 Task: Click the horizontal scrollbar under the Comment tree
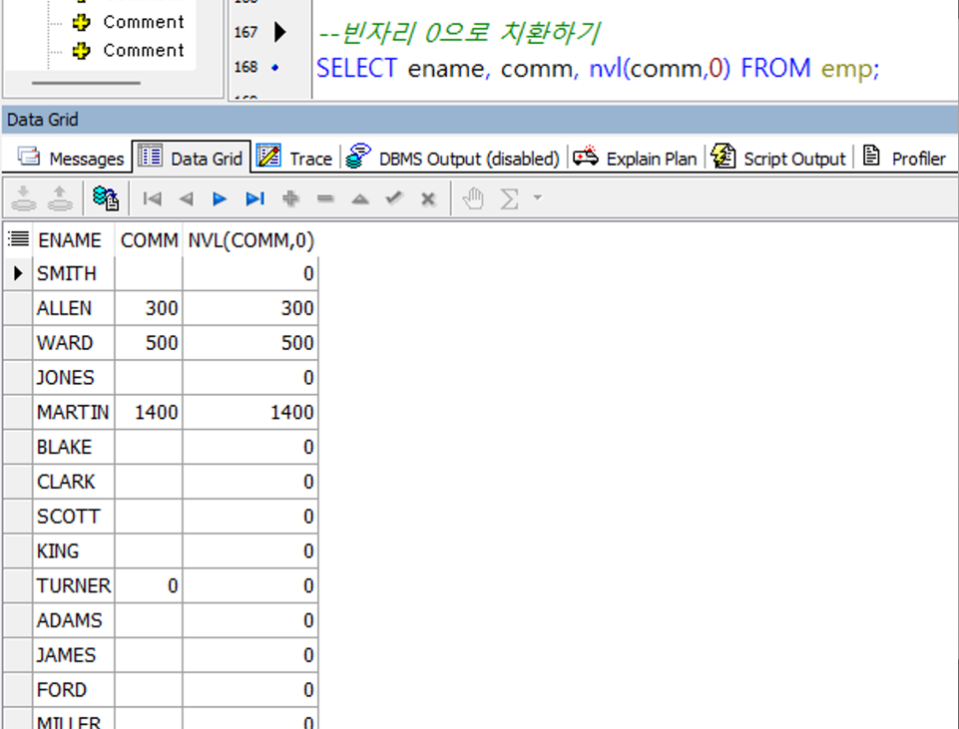86,83
